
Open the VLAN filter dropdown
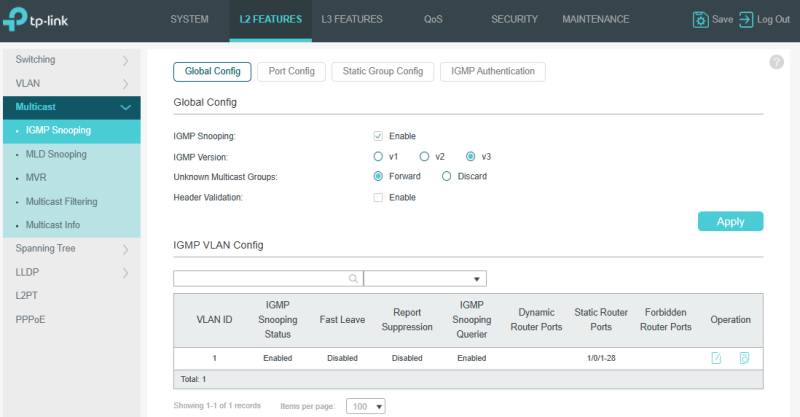425,279
